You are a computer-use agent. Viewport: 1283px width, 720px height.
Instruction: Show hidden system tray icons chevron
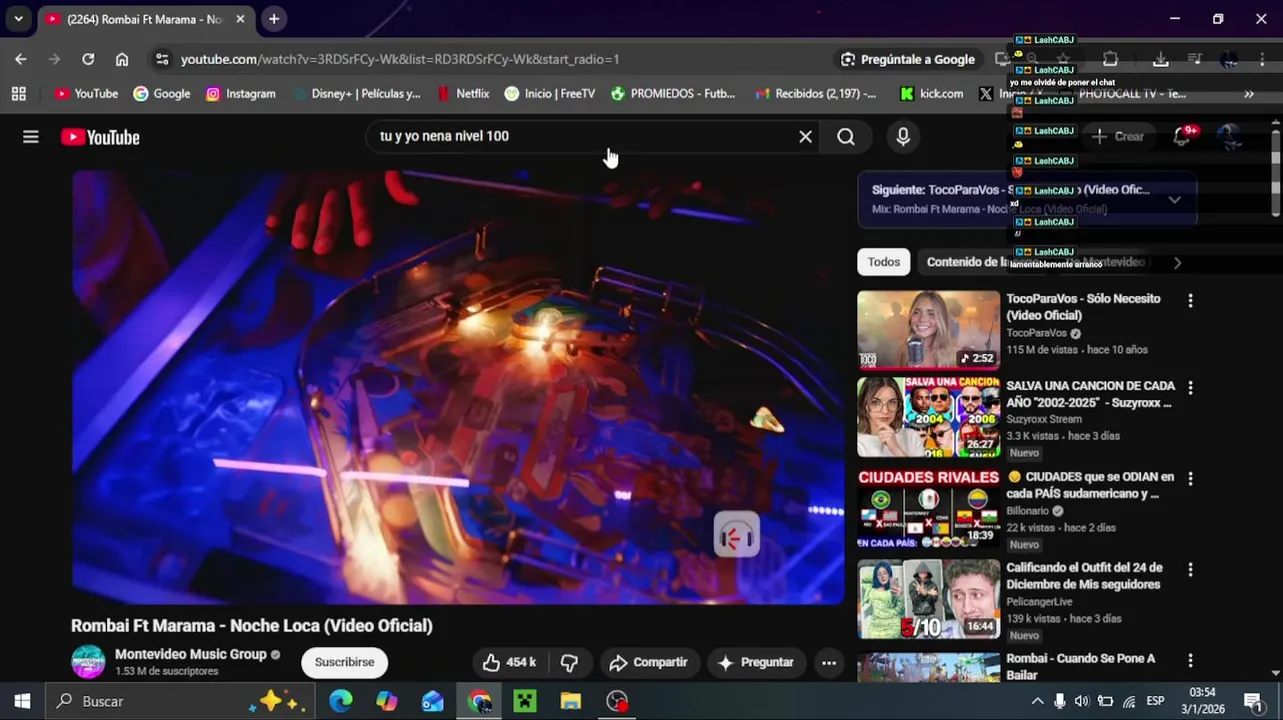tap(1037, 701)
